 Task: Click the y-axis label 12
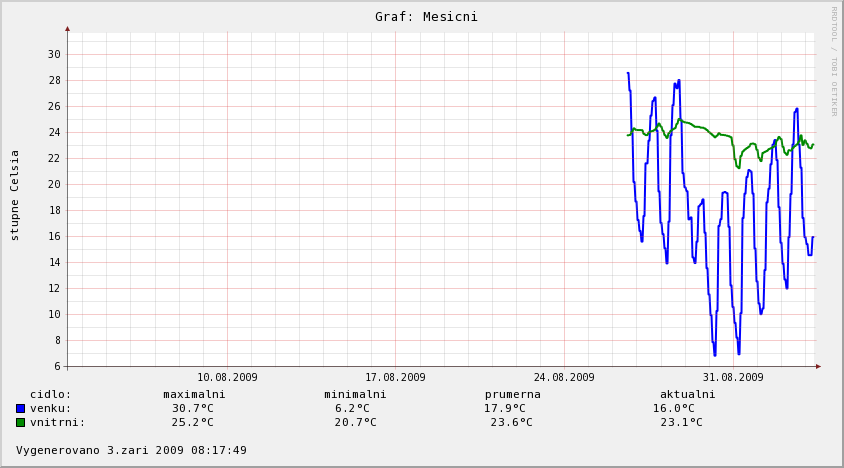click(x=54, y=289)
